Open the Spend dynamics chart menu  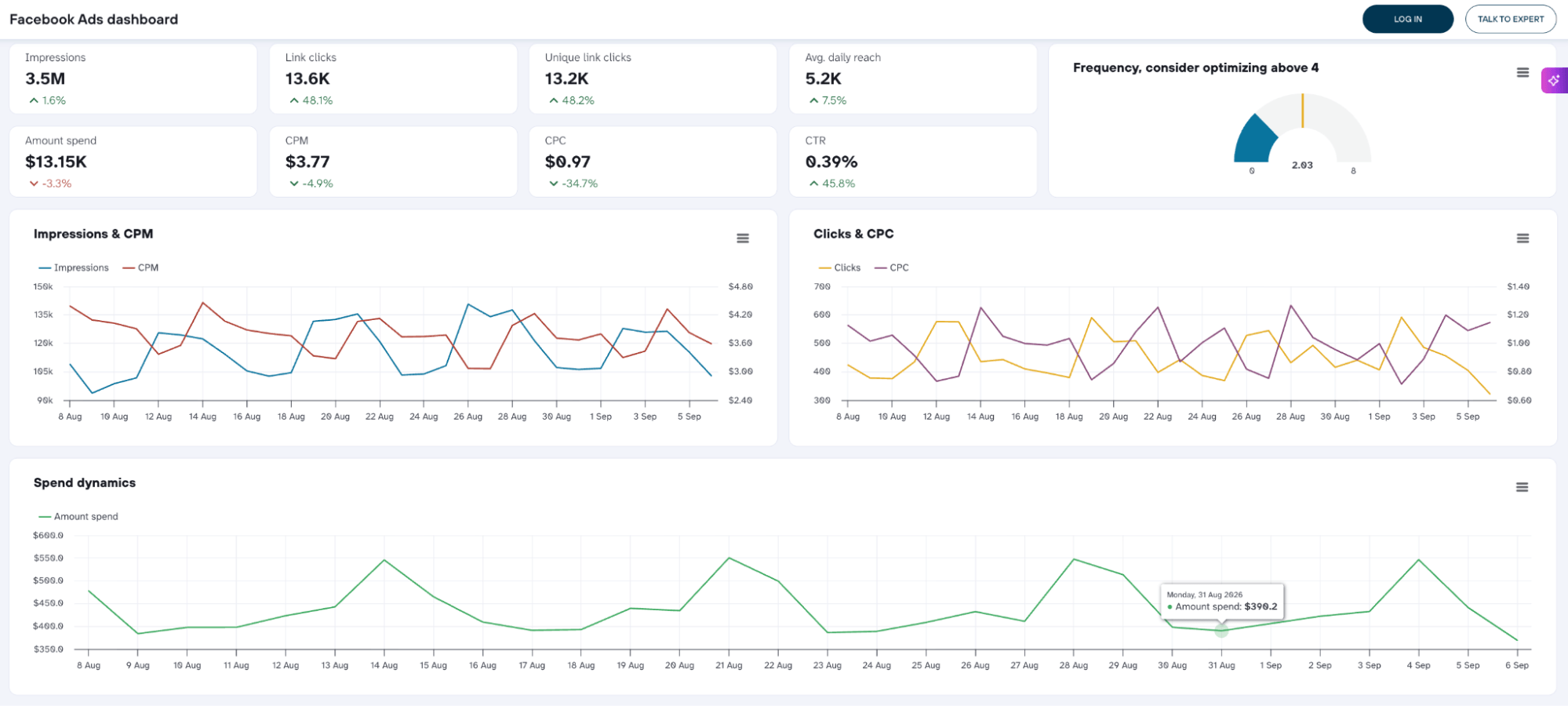[1522, 487]
